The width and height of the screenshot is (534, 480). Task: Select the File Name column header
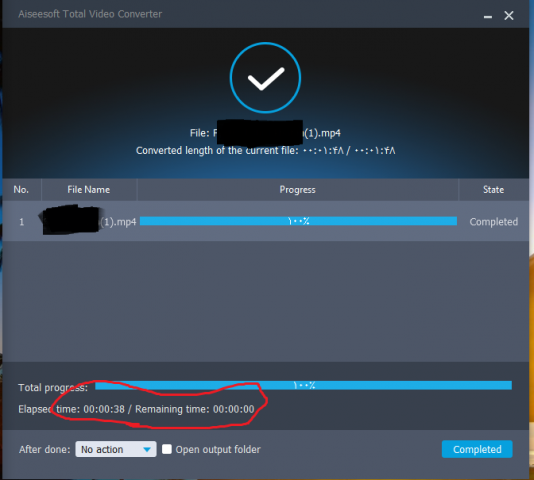tap(89, 189)
